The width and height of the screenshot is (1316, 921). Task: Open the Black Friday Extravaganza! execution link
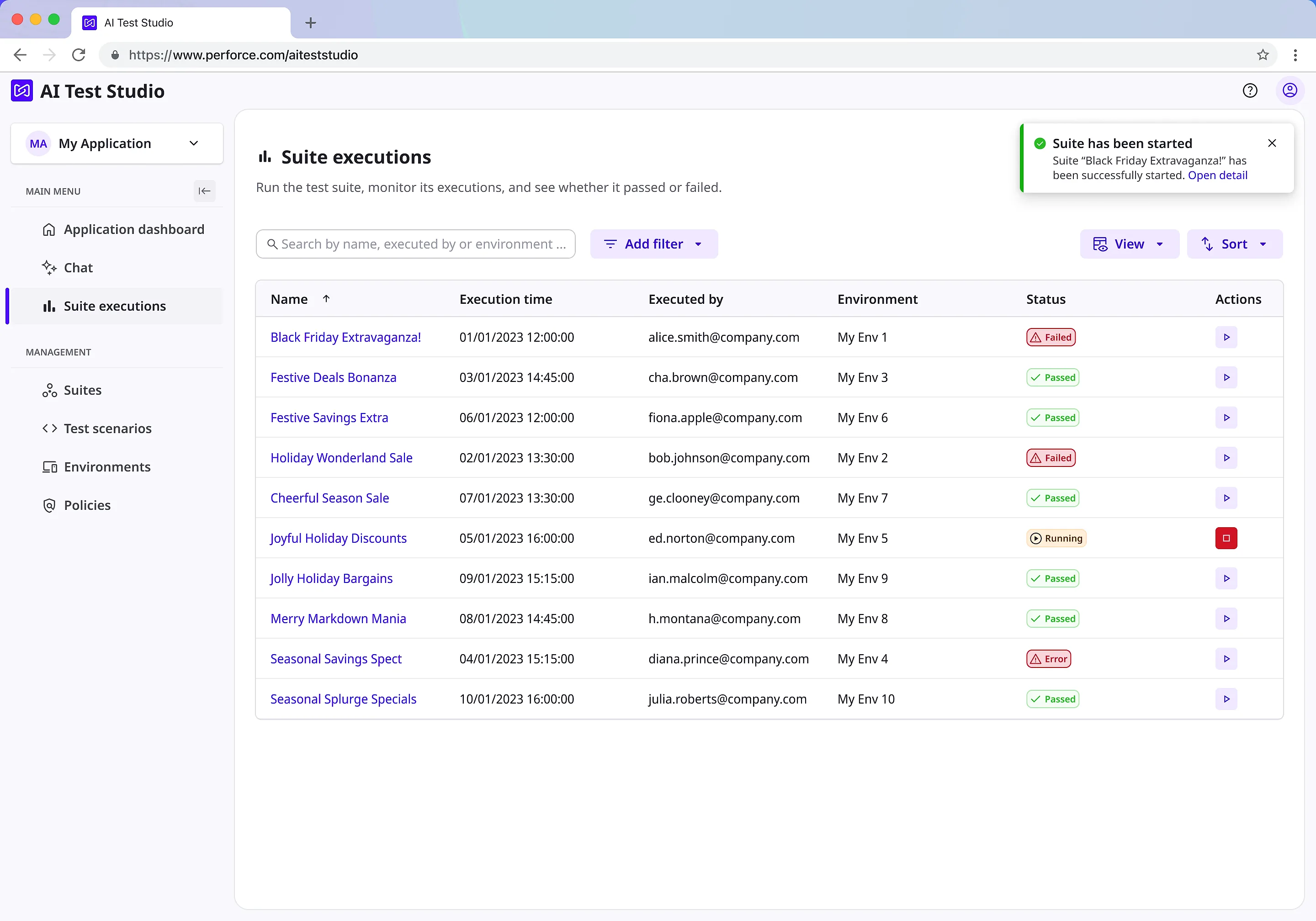coord(345,337)
